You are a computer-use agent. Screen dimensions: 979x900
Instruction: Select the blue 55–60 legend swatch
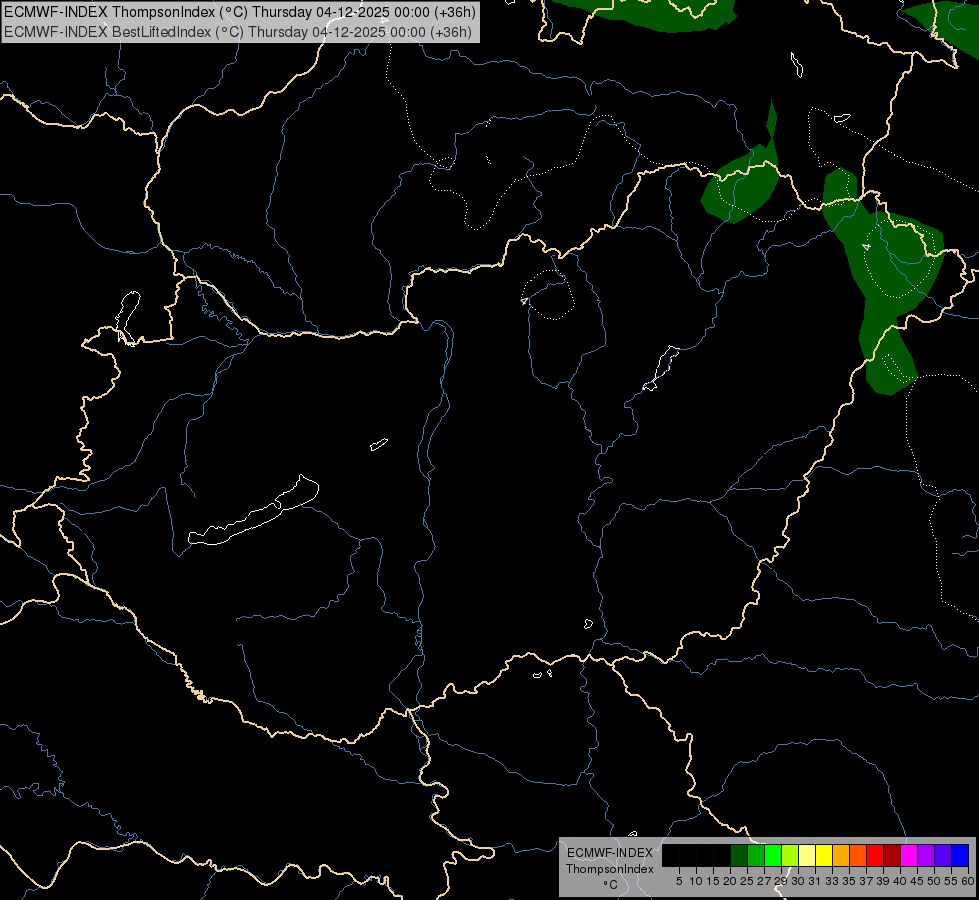tap(960, 855)
